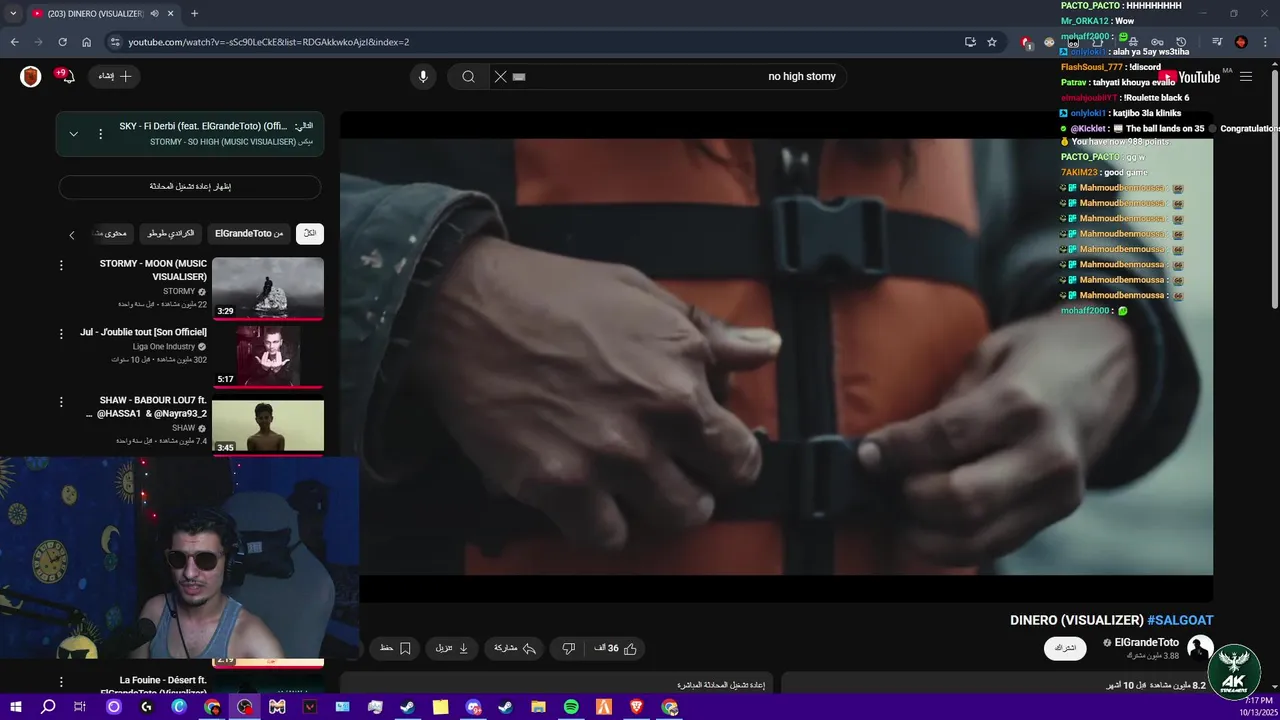Open Spotify from the taskbar
The height and width of the screenshot is (720, 1280).
(x=571, y=707)
